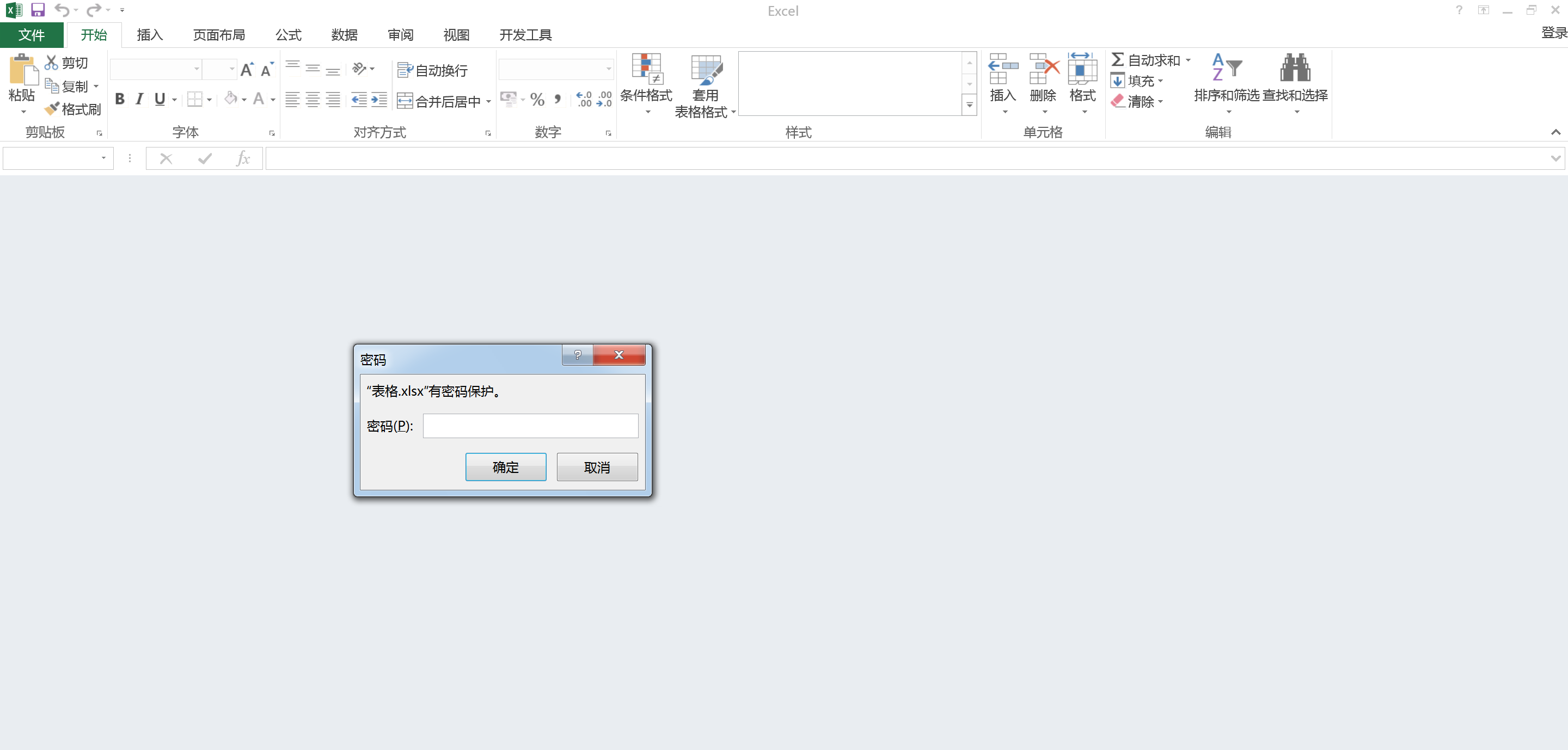Select the Bold formatting icon
Image resolution: width=1568 pixels, height=750 pixels.
[120, 99]
